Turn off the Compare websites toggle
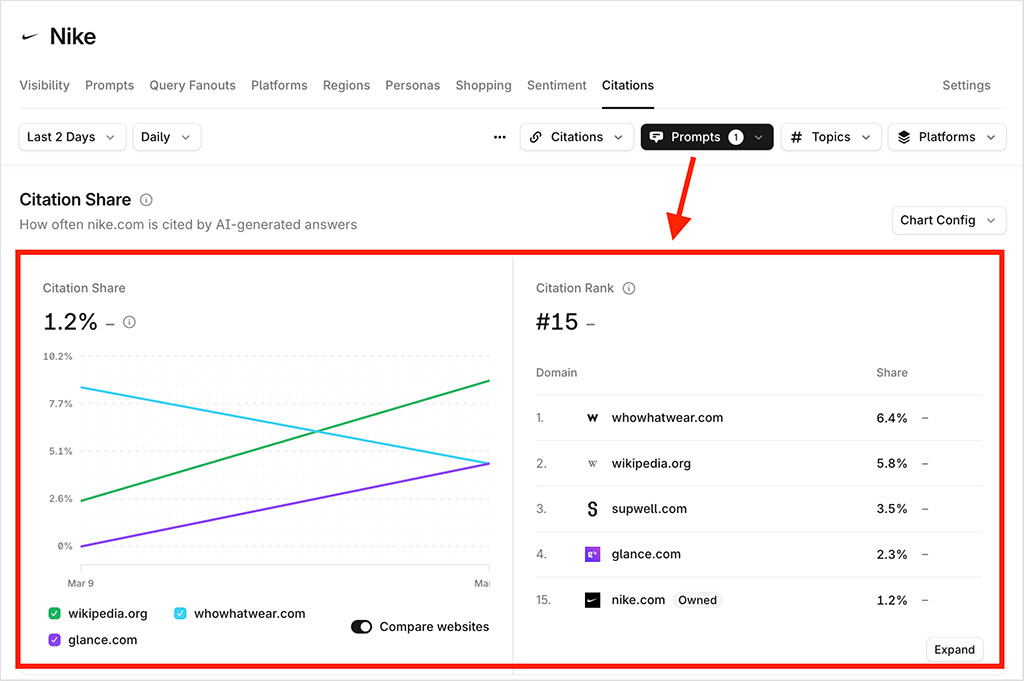Viewport: 1024px width, 681px height. tap(361, 627)
